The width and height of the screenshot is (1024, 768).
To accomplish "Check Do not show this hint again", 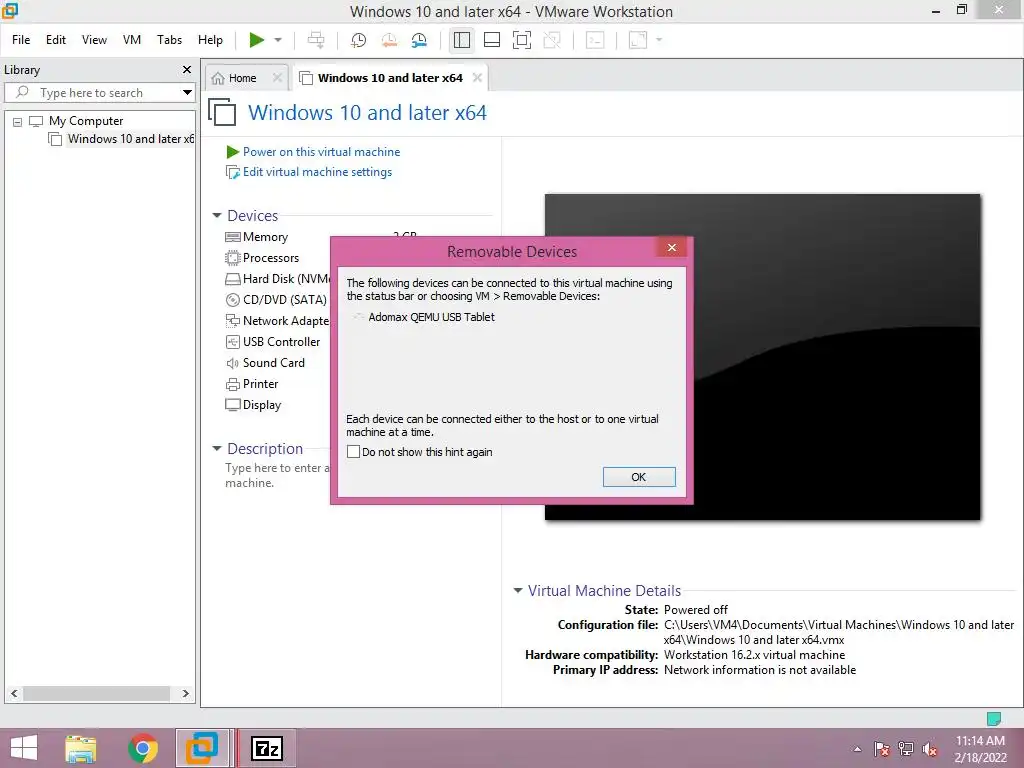I will point(353,452).
